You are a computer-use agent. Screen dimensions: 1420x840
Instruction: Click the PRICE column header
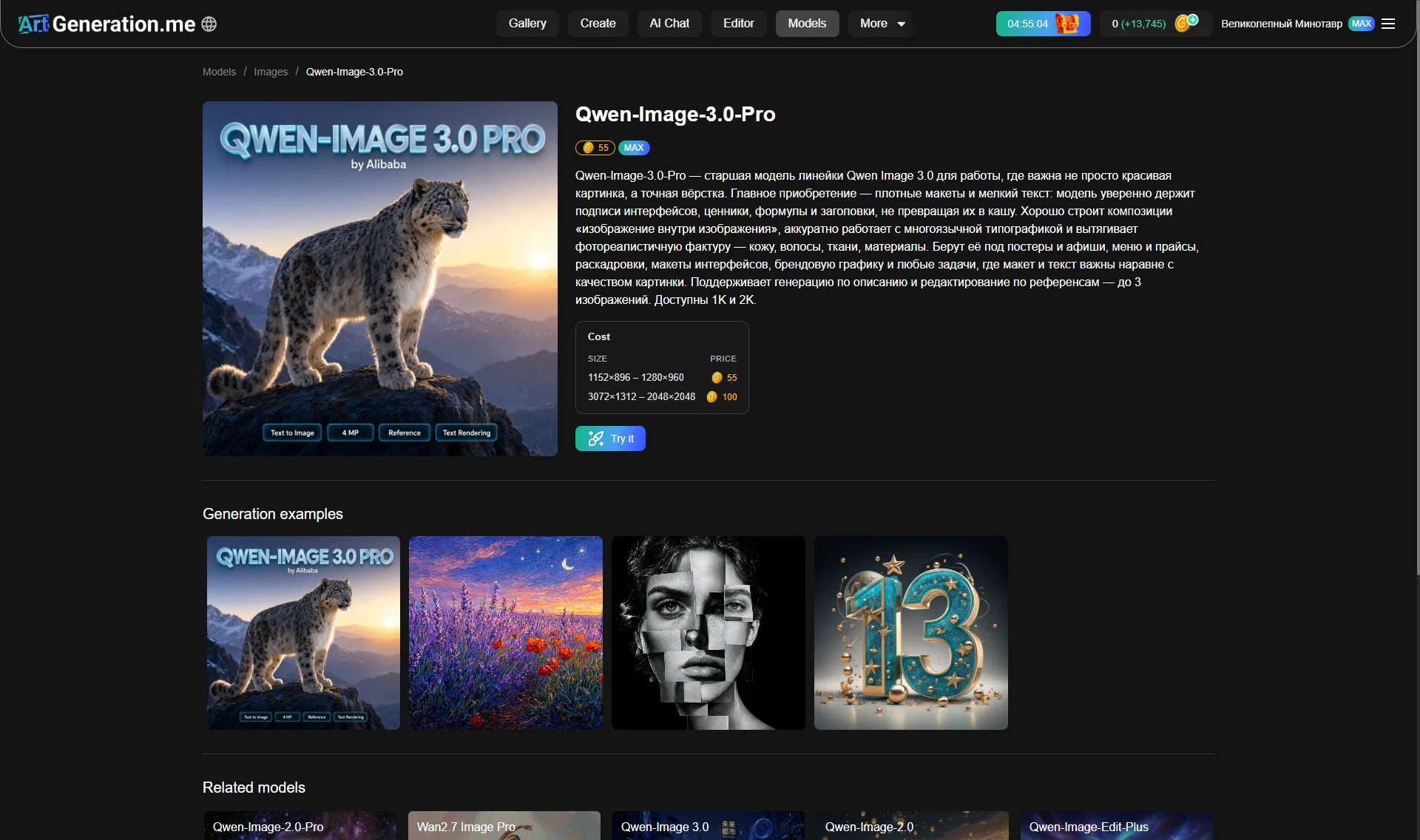tap(723, 359)
